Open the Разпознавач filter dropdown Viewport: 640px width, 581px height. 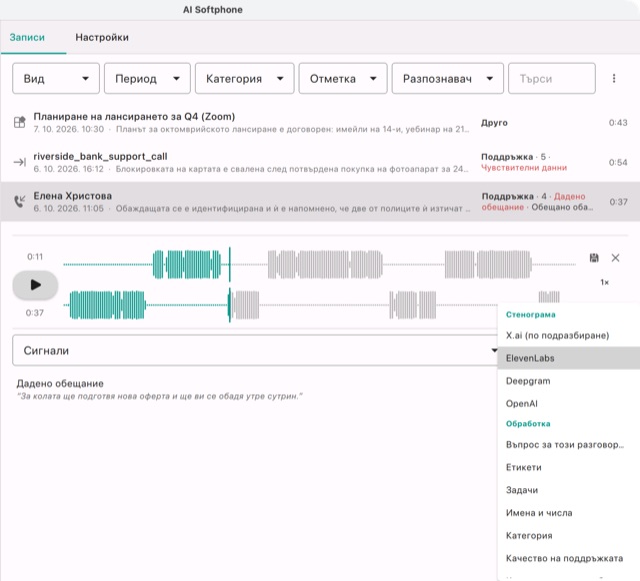(448, 78)
